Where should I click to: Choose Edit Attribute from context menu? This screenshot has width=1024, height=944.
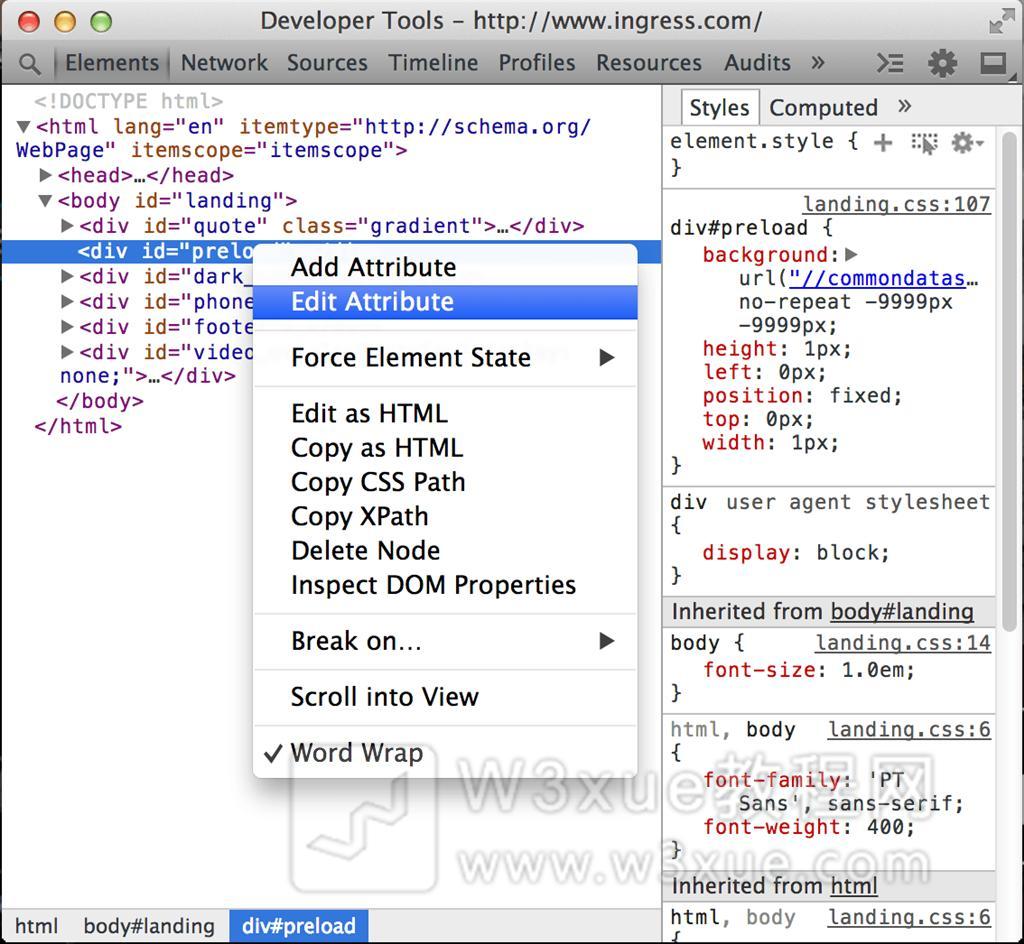tap(445, 302)
